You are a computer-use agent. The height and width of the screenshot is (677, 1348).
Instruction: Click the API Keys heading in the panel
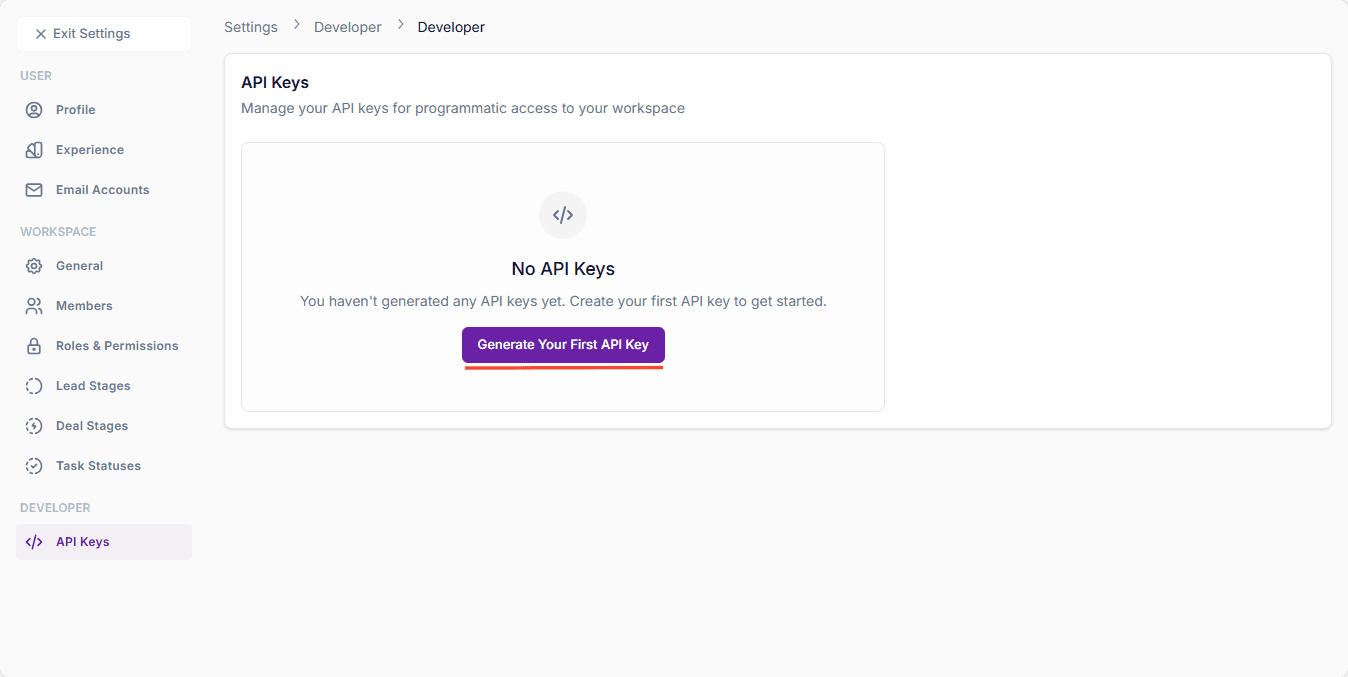click(274, 82)
